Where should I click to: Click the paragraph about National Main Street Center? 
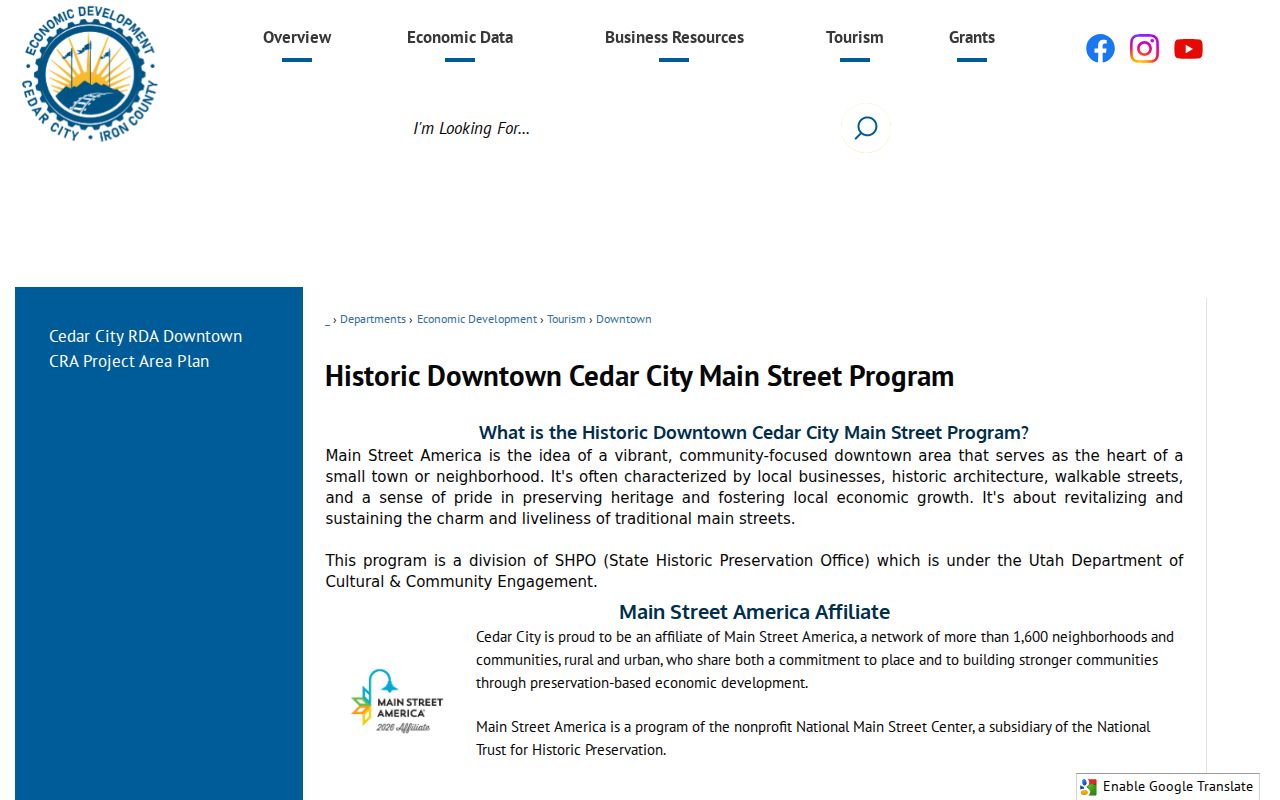pyautogui.click(x=813, y=738)
